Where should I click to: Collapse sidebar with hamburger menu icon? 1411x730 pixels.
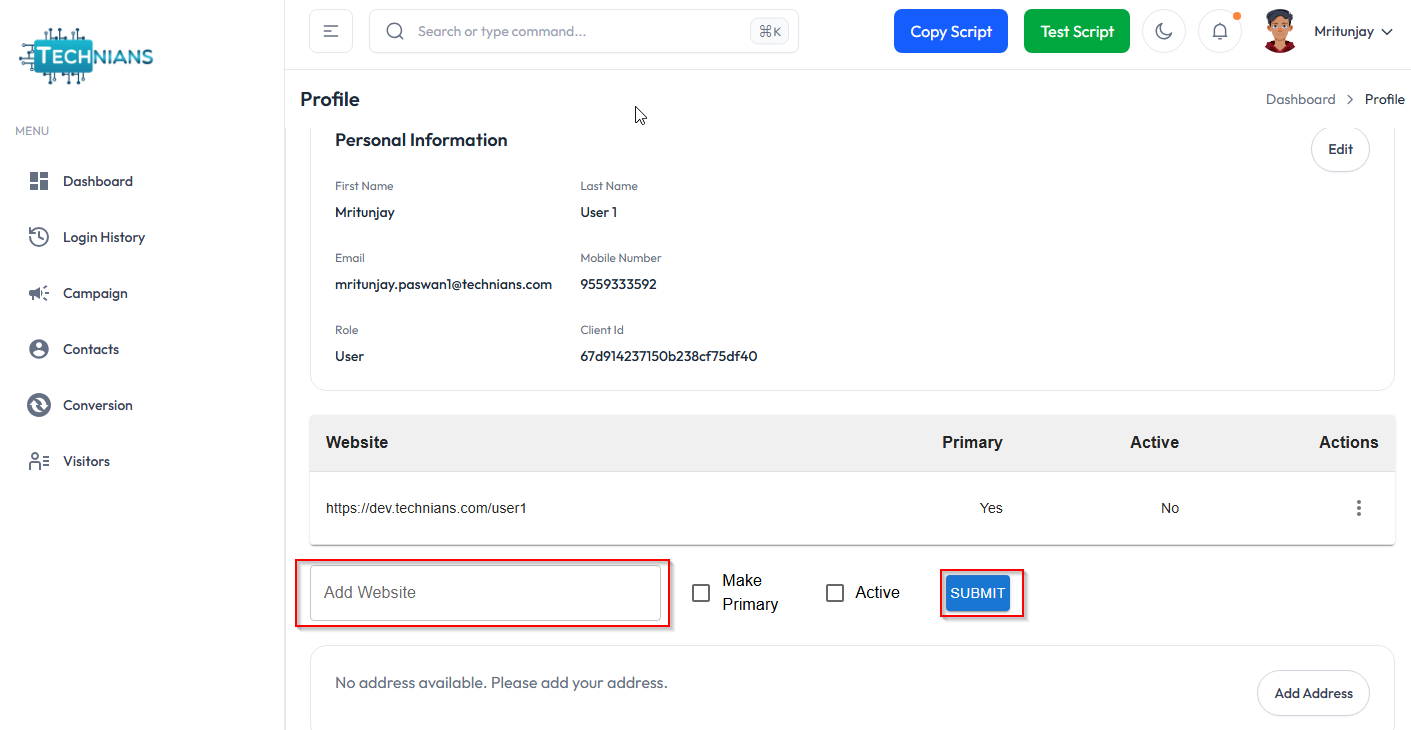331,31
